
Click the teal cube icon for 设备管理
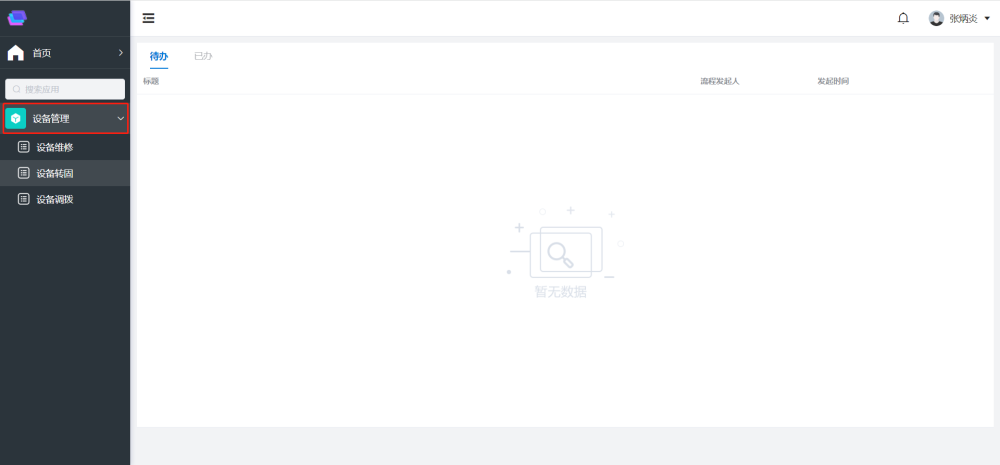(x=16, y=119)
